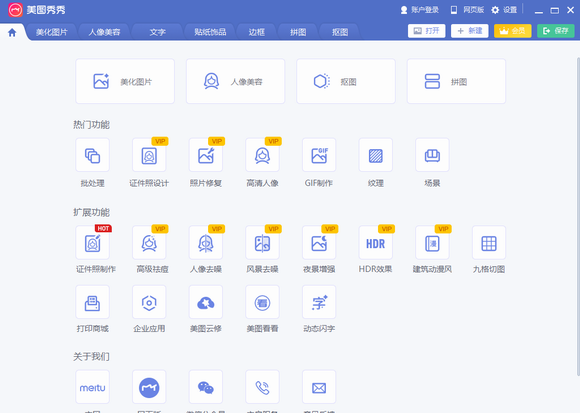The width and height of the screenshot is (580, 413).
Task: Click the green 保存 save button
Action: (556, 31)
